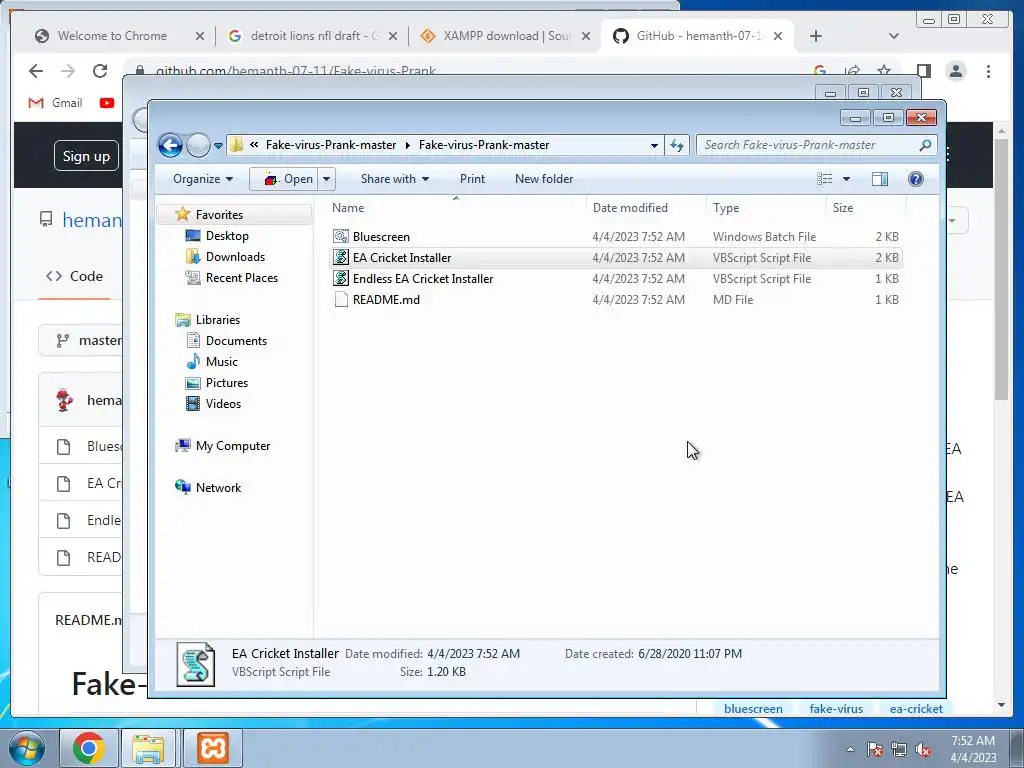Open the Windows Start menu
1024x768 pixels.
[x=26, y=748]
